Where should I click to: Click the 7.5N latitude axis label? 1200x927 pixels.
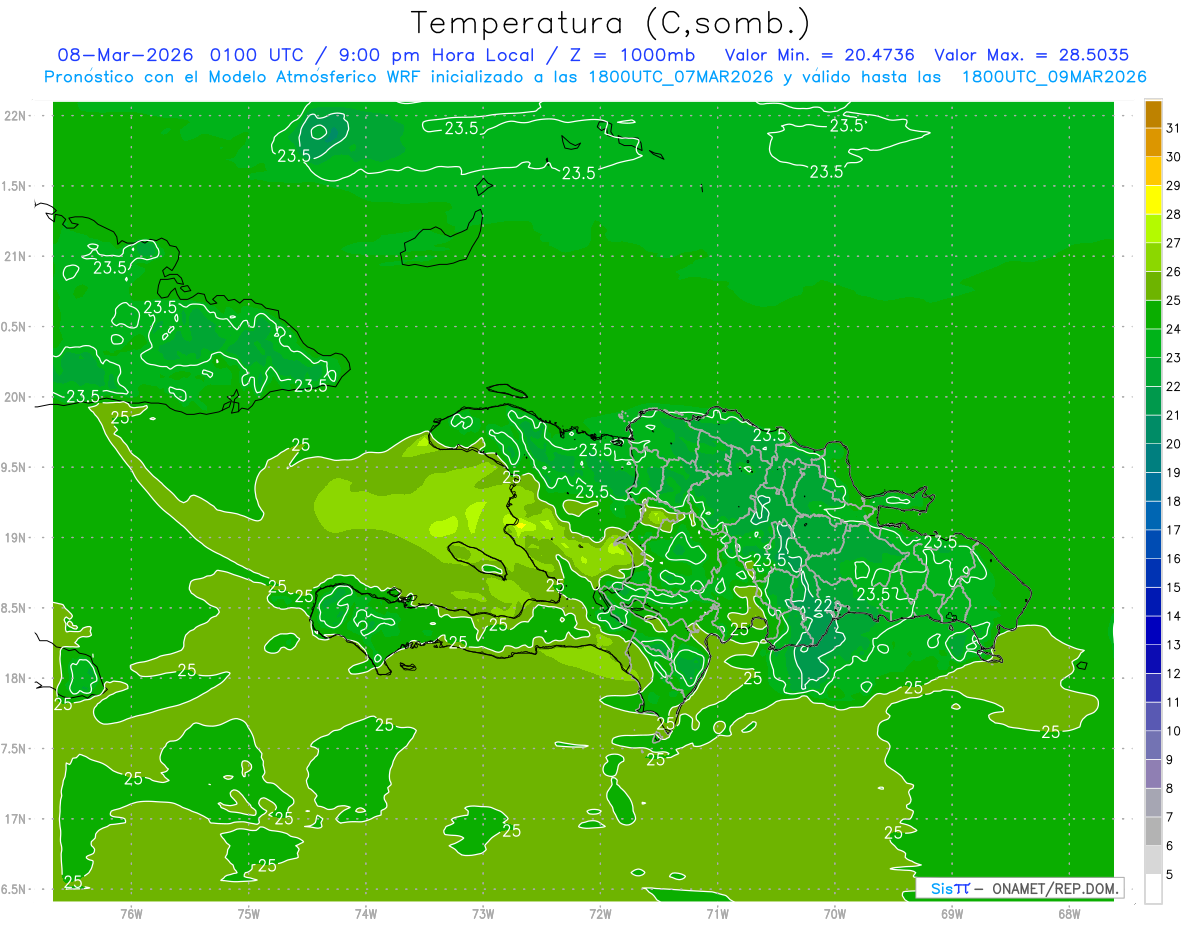click(x=14, y=749)
